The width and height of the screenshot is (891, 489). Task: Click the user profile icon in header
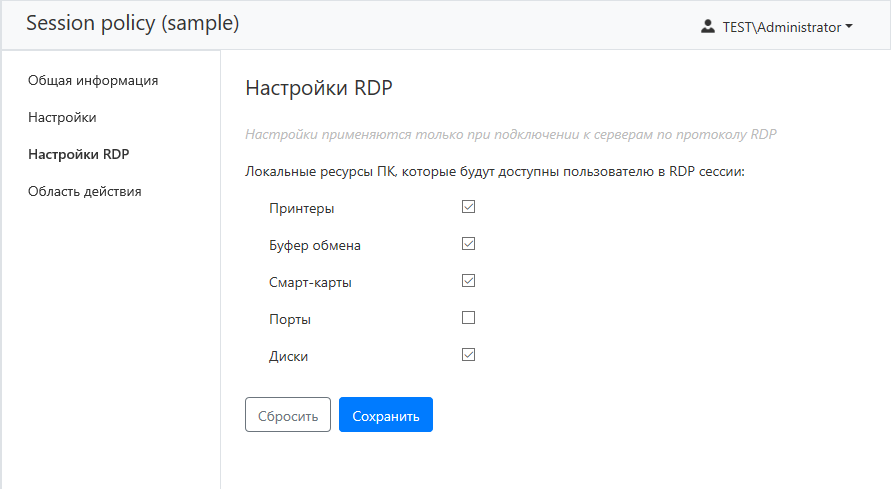coord(708,27)
